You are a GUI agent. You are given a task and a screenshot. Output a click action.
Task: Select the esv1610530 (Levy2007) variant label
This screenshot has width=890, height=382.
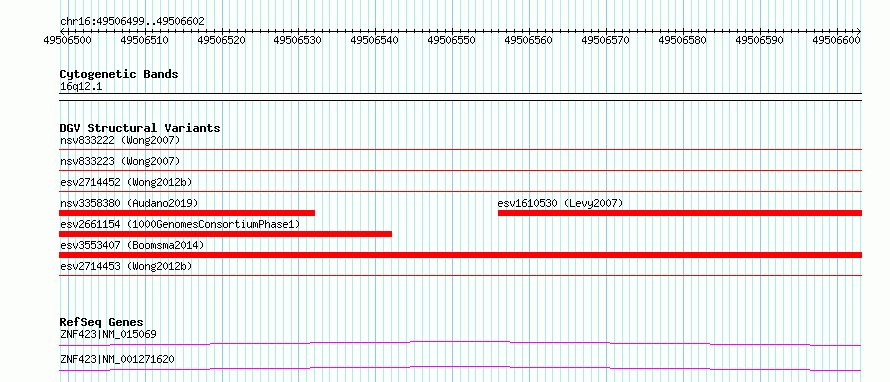pos(560,203)
